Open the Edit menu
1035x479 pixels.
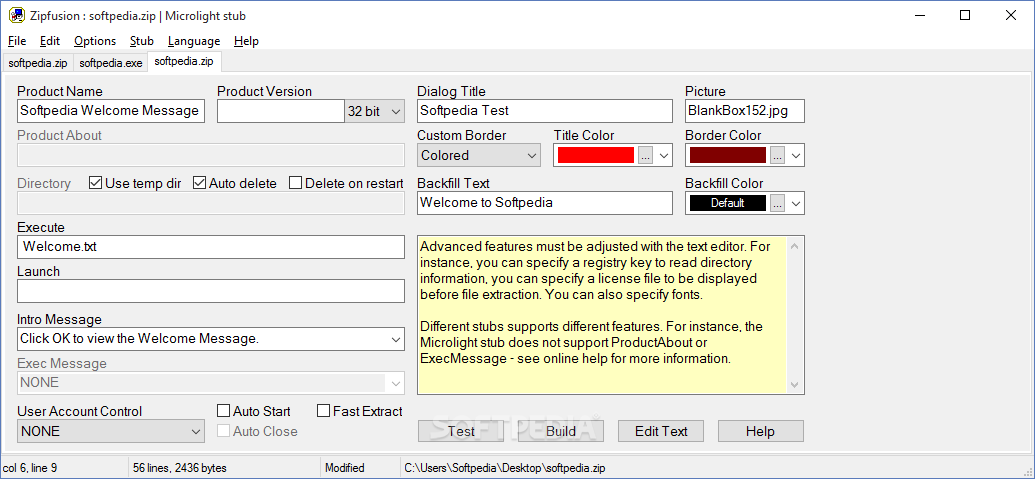point(50,41)
